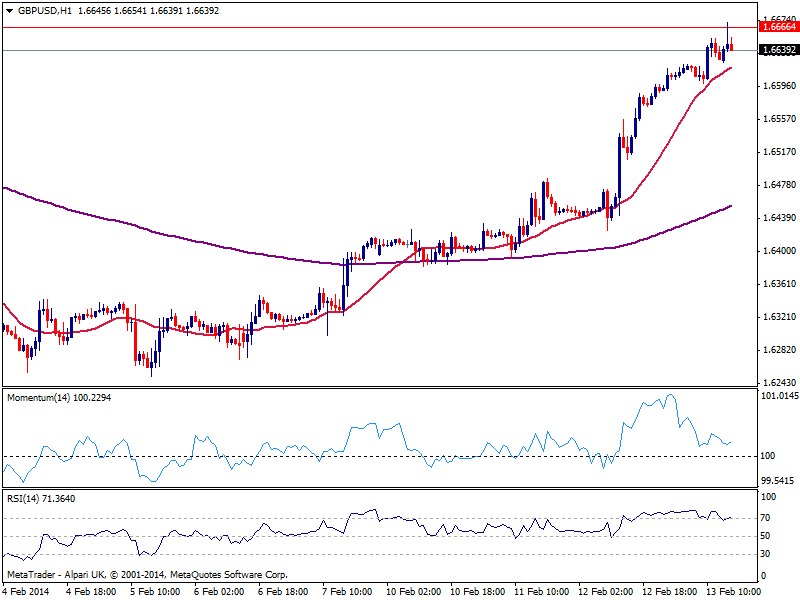
Task: Click the 1.62820 price axis label
Action: tap(779, 350)
